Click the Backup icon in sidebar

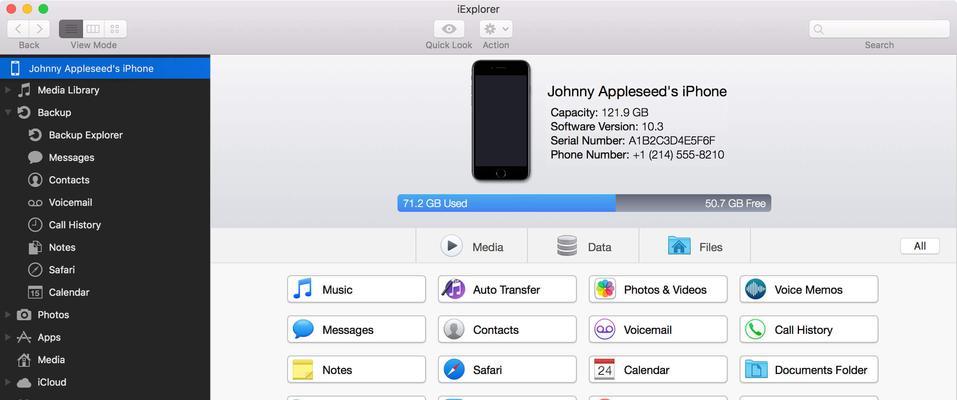pyautogui.click(x=24, y=112)
